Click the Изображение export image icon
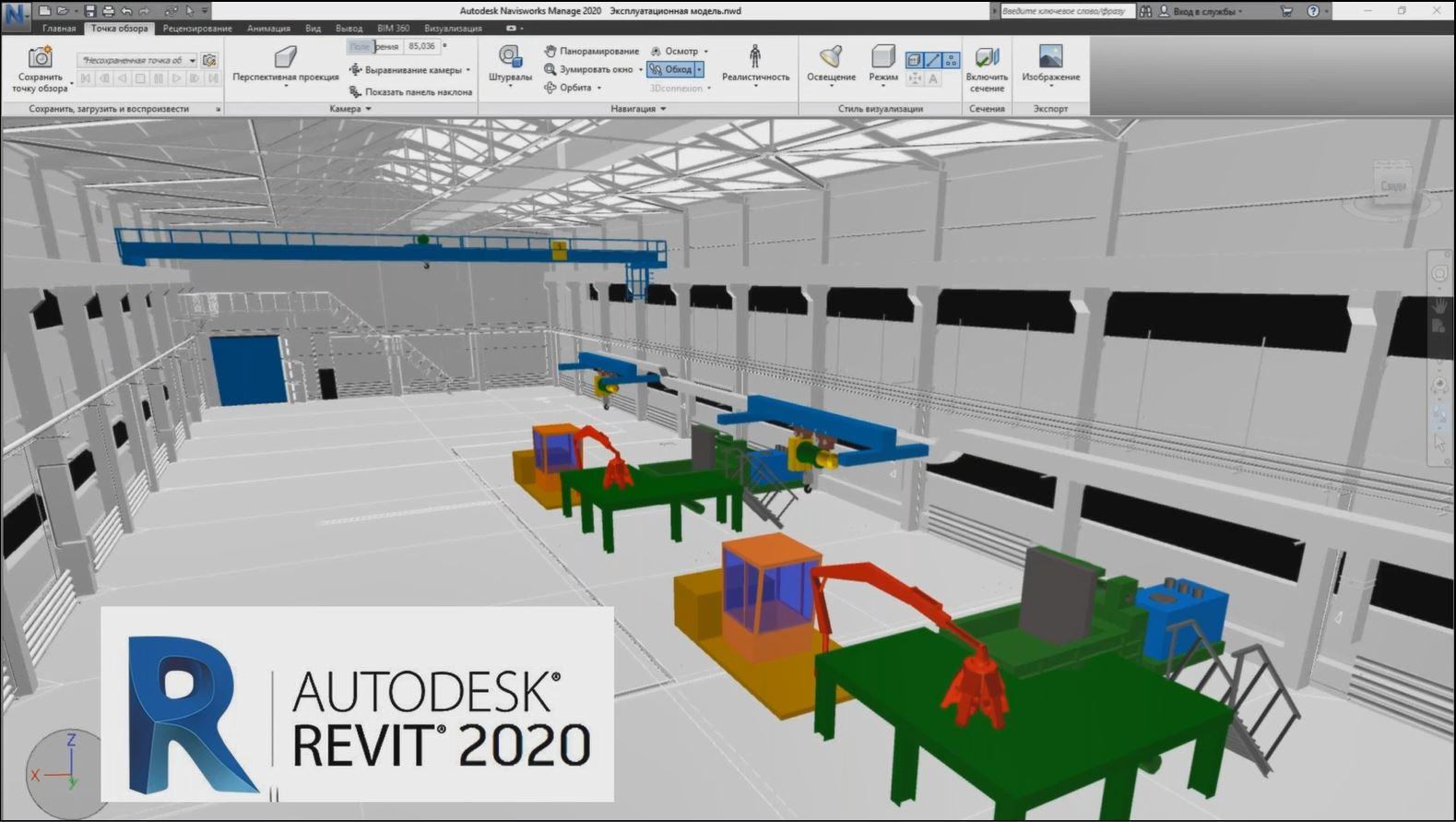The width and height of the screenshot is (1456, 822). tap(1050, 58)
